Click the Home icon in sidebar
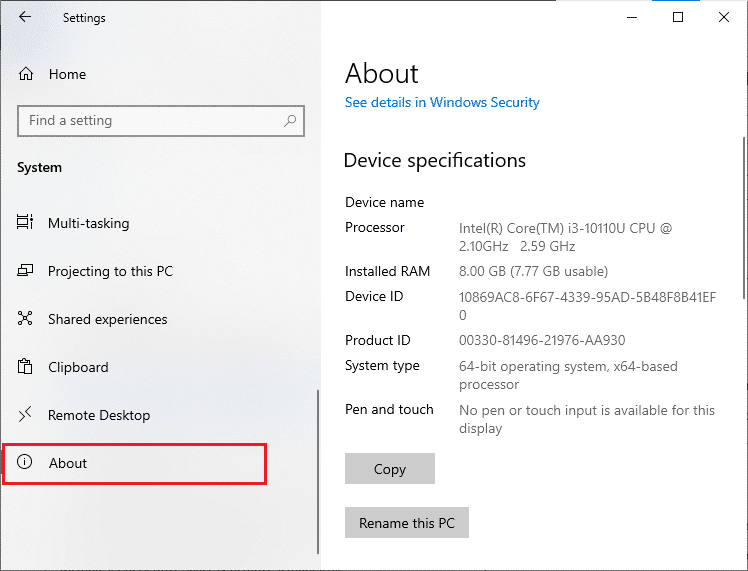The height and width of the screenshot is (571, 748). pos(27,74)
